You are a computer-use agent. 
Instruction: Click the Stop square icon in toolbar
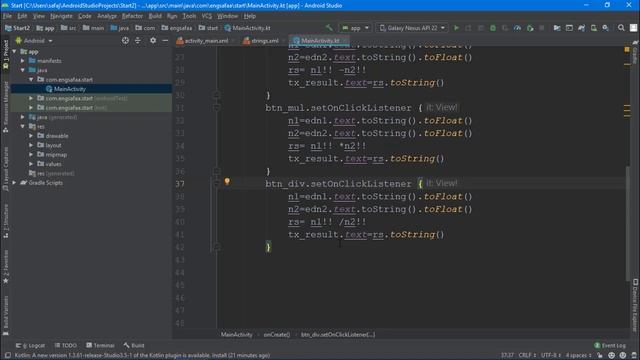point(542,28)
